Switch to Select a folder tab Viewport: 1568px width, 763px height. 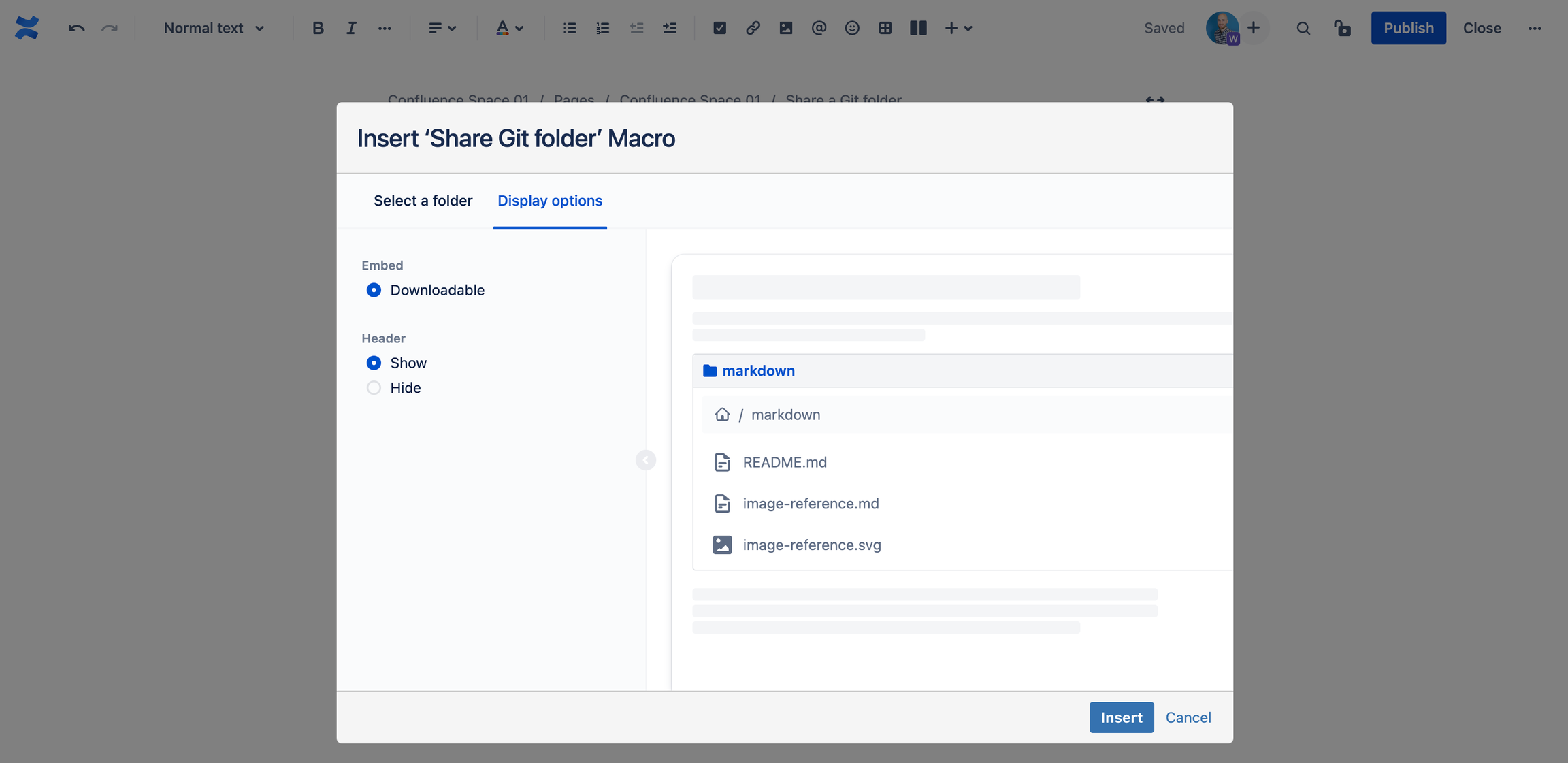[x=423, y=201]
